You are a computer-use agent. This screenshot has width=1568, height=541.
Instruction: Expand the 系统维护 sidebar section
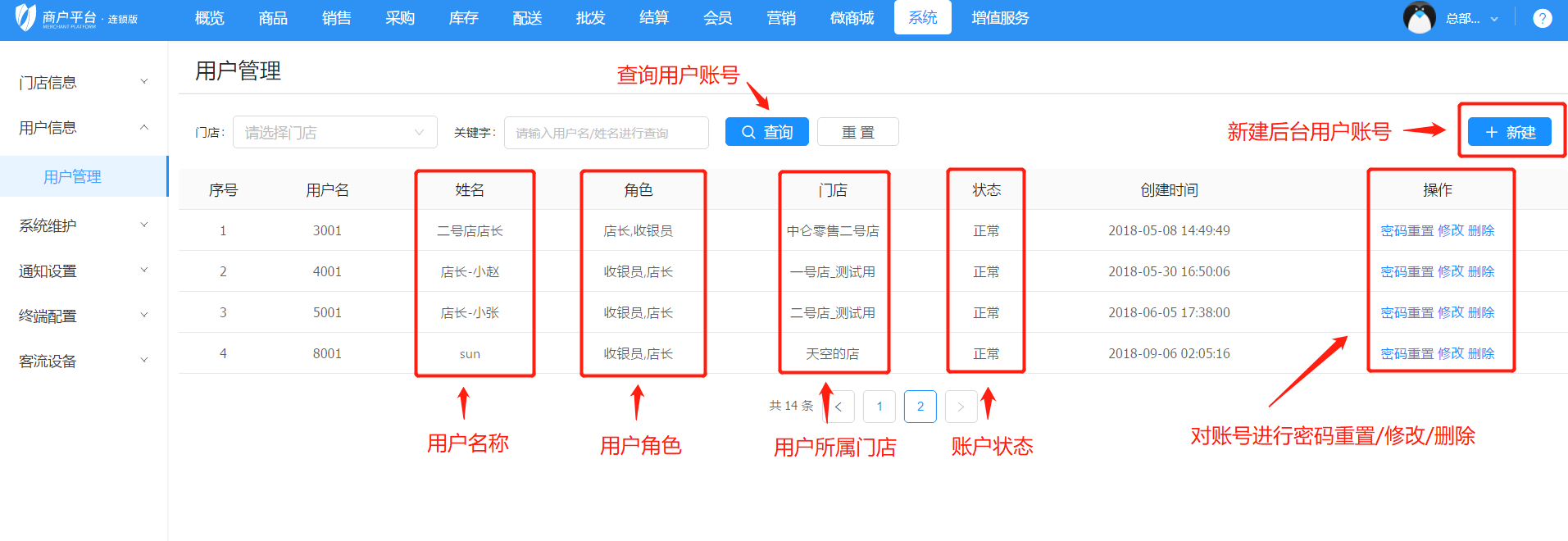[82, 225]
